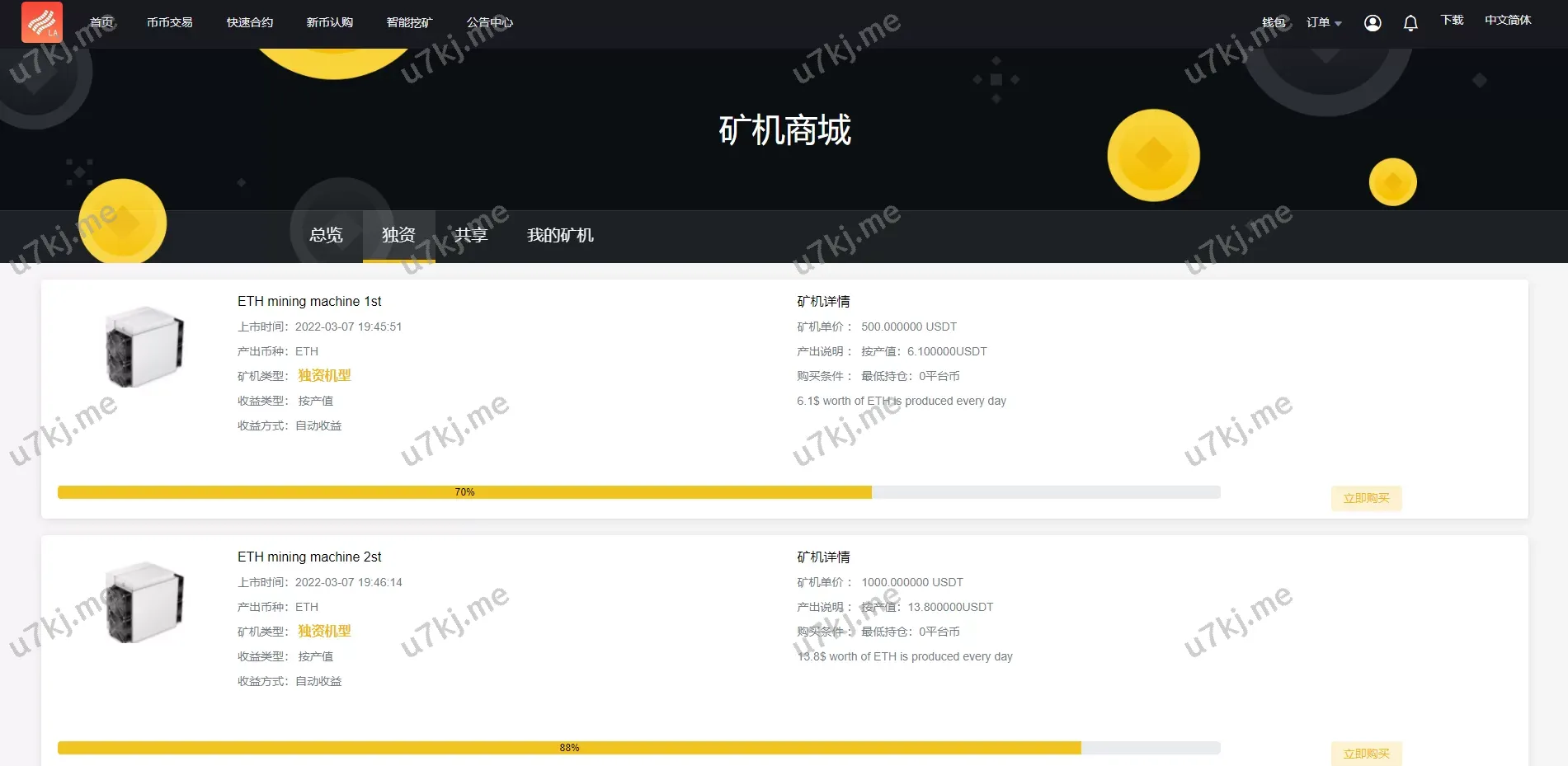Open the 我的矿机 tab
1568x766 pixels.
(560, 235)
